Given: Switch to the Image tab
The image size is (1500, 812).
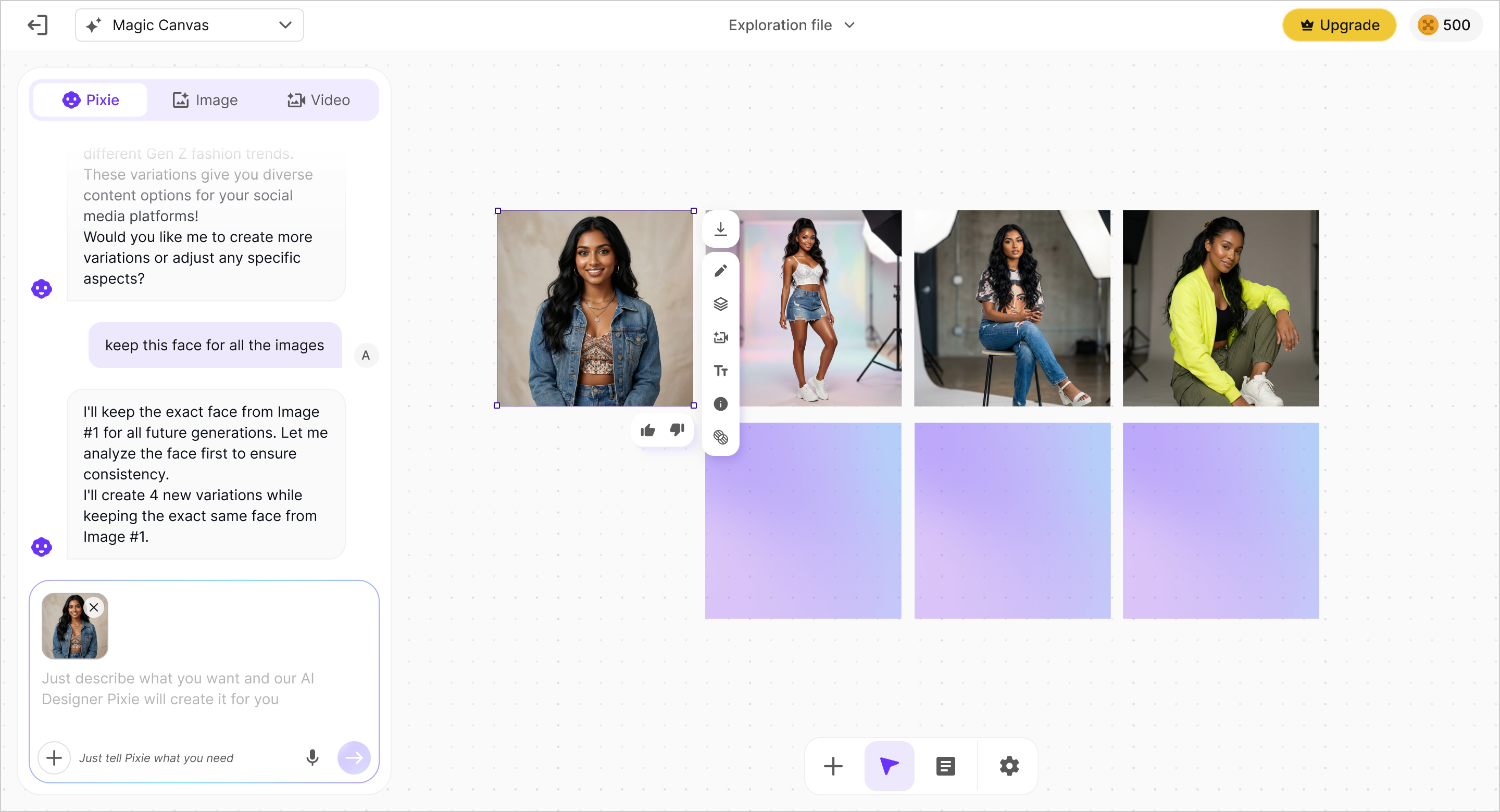Looking at the screenshot, I should pos(205,100).
